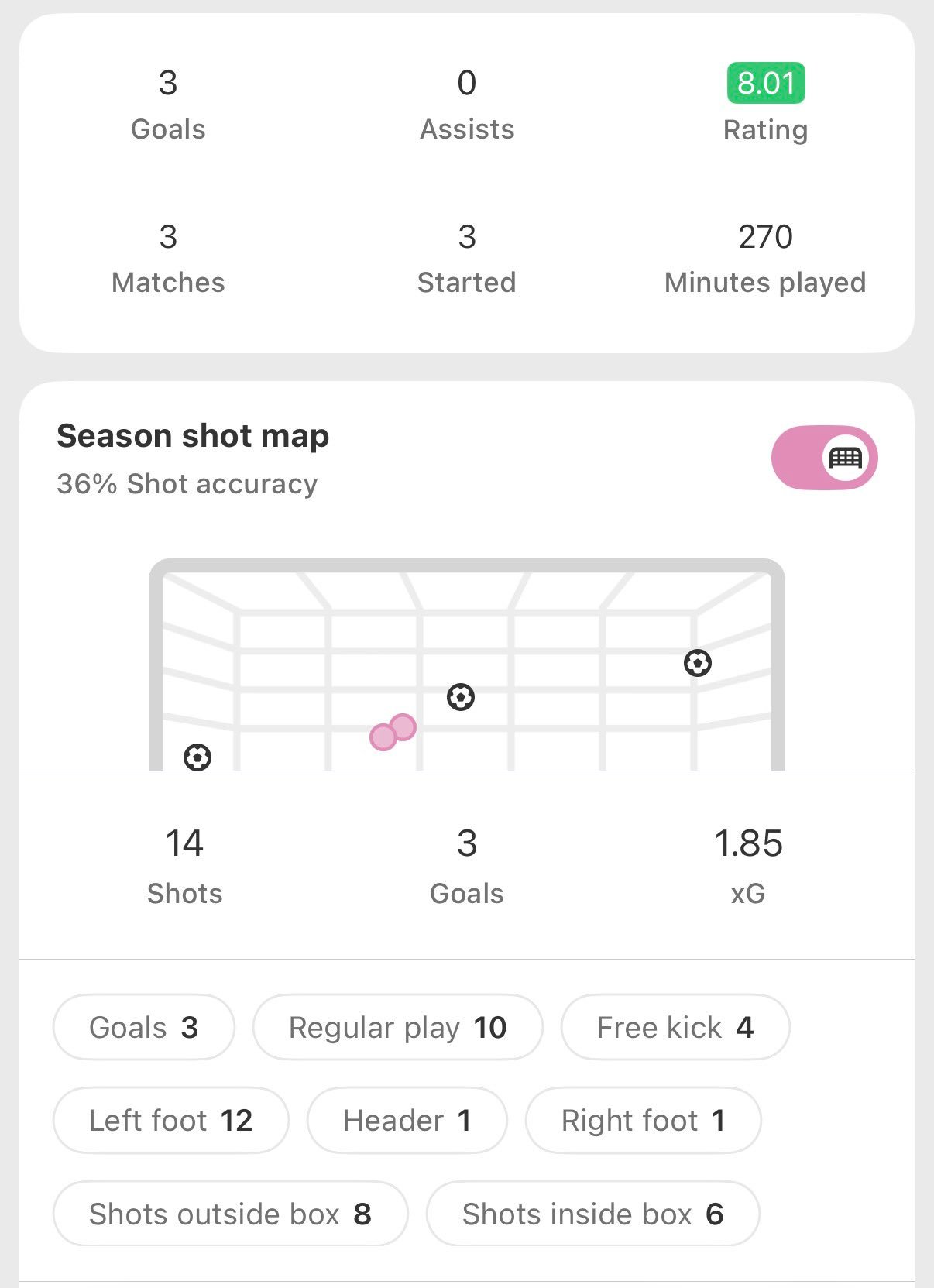Click the goal ball icon at bottom-left post
Image resolution: width=934 pixels, height=1288 pixels.
(197, 757)
